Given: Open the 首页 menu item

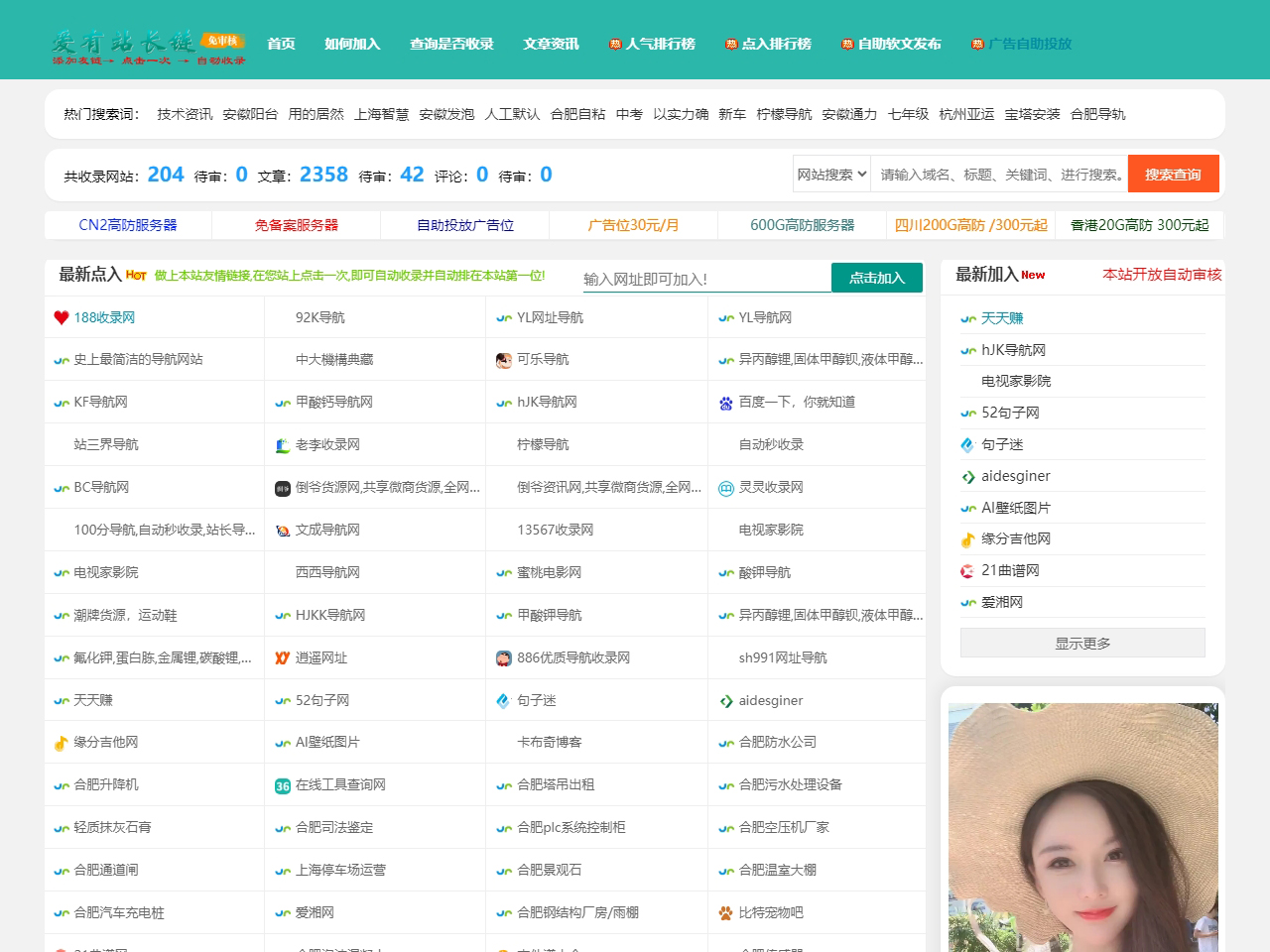Looking at the screenshot, I should click(x=281, y=43).
